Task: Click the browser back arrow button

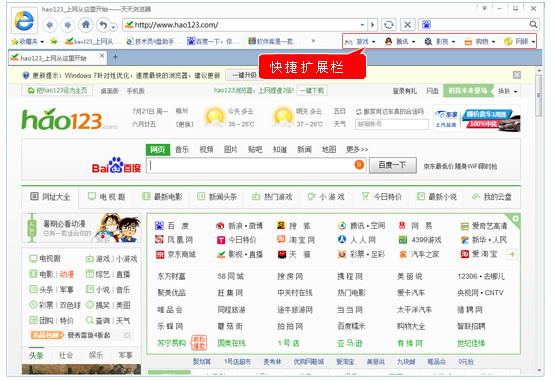Action: coord(49,25)
